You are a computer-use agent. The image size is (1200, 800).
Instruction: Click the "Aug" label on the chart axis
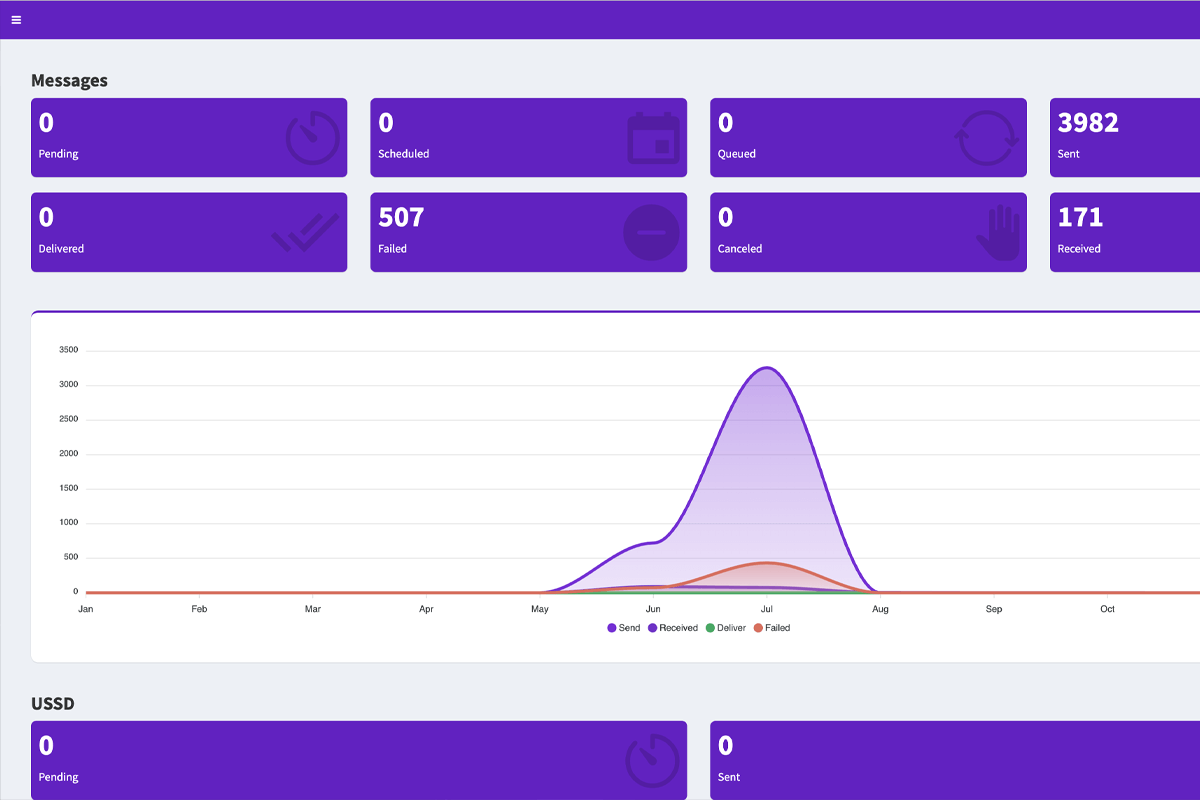point(880,609)
